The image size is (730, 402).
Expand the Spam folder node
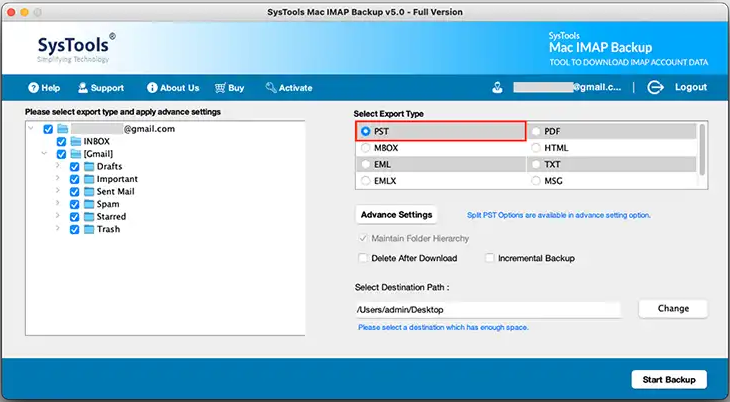tap(58, 203)
